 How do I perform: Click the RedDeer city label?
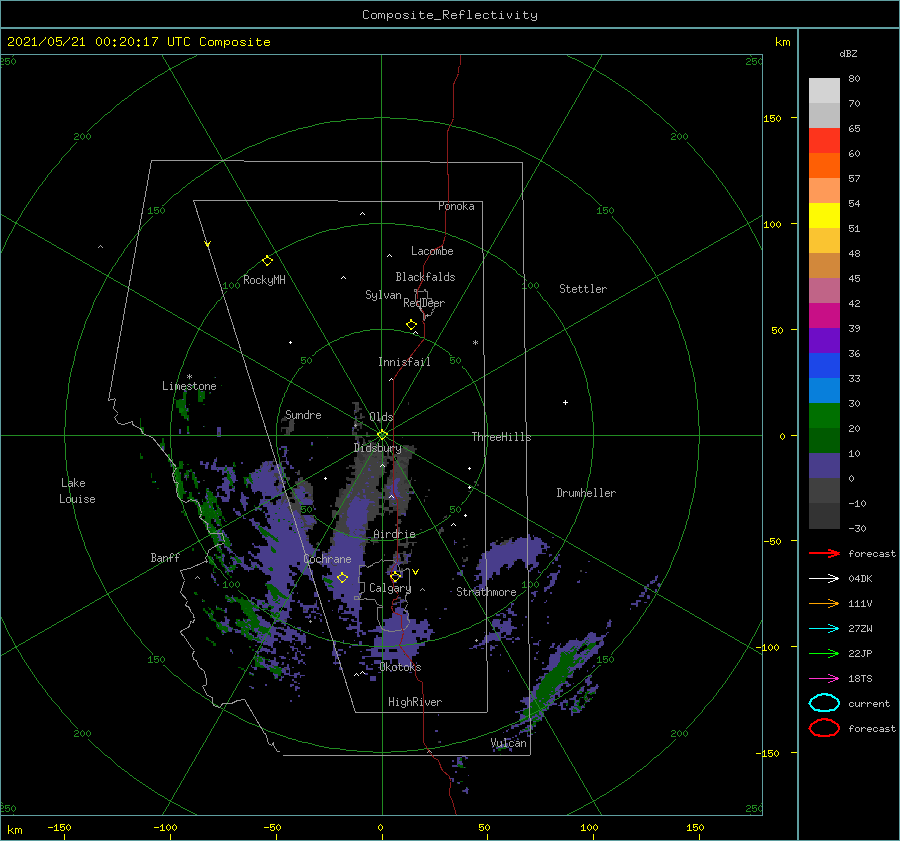click(x=424, y=303)
